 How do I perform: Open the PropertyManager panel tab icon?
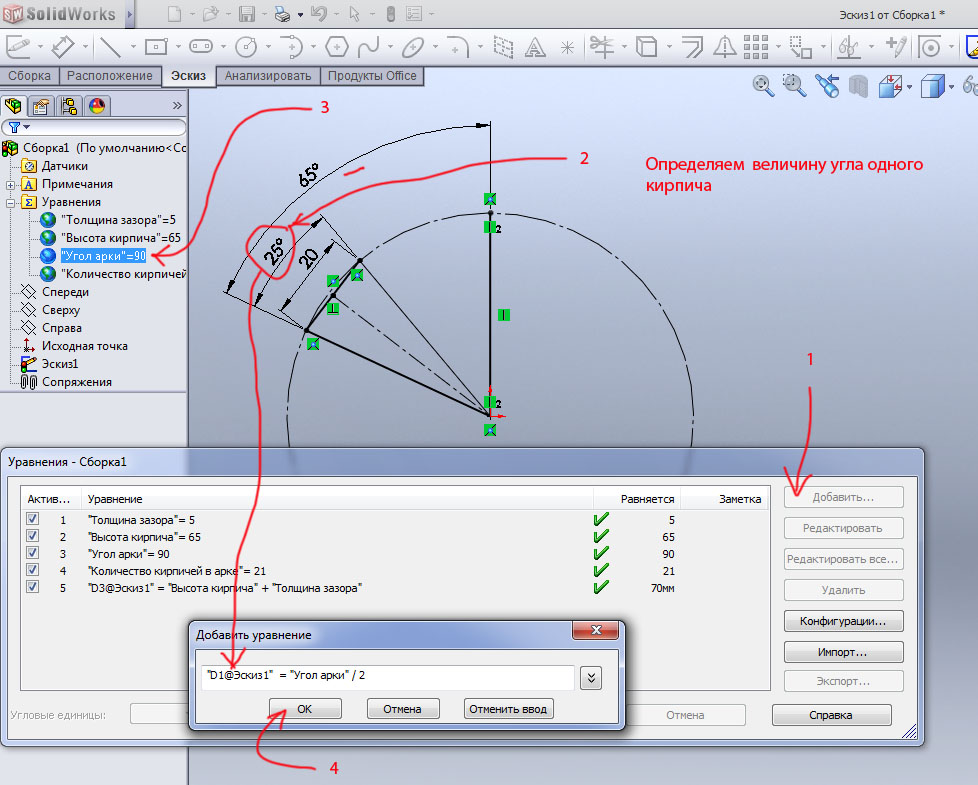click(x=41, y=106)
